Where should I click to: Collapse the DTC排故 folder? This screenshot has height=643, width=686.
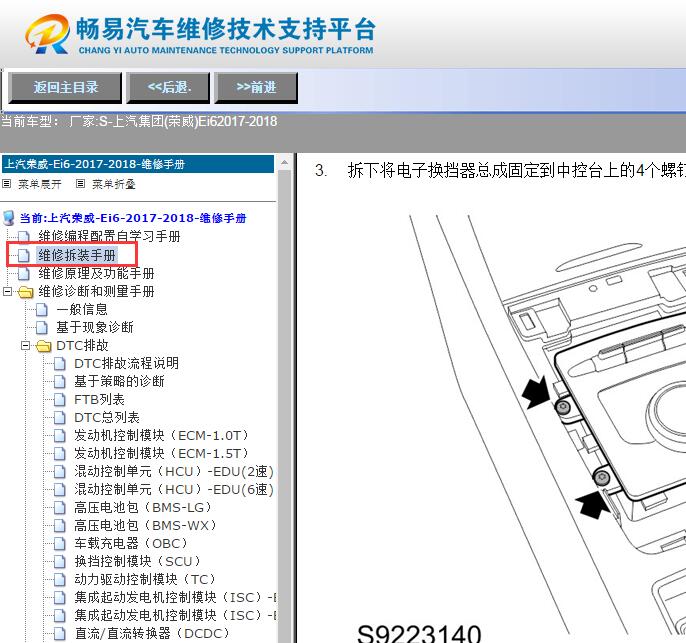[x=25, y=346]
